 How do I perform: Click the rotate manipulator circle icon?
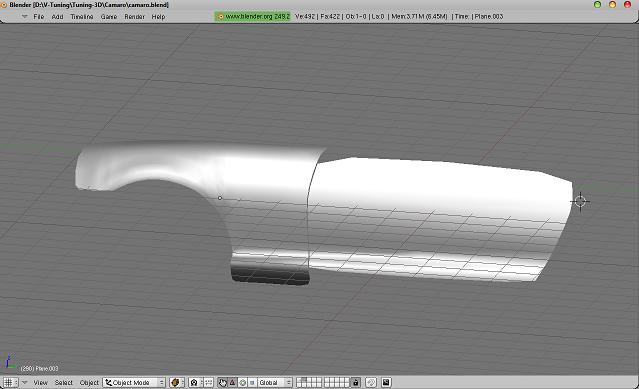(242, 382)
